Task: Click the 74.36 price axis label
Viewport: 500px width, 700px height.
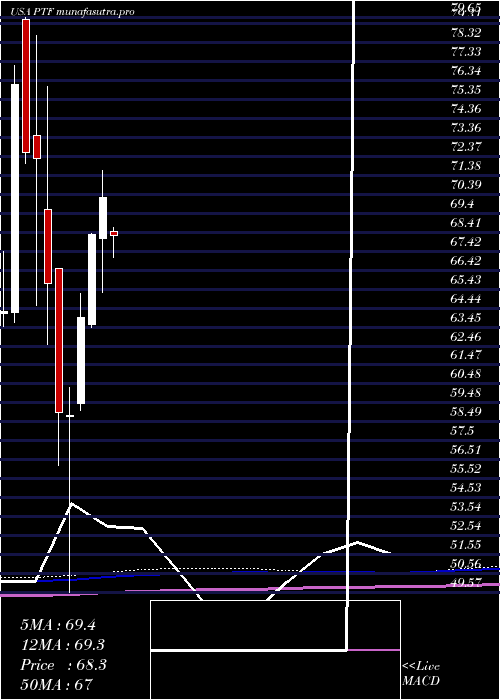Action: 466,108
